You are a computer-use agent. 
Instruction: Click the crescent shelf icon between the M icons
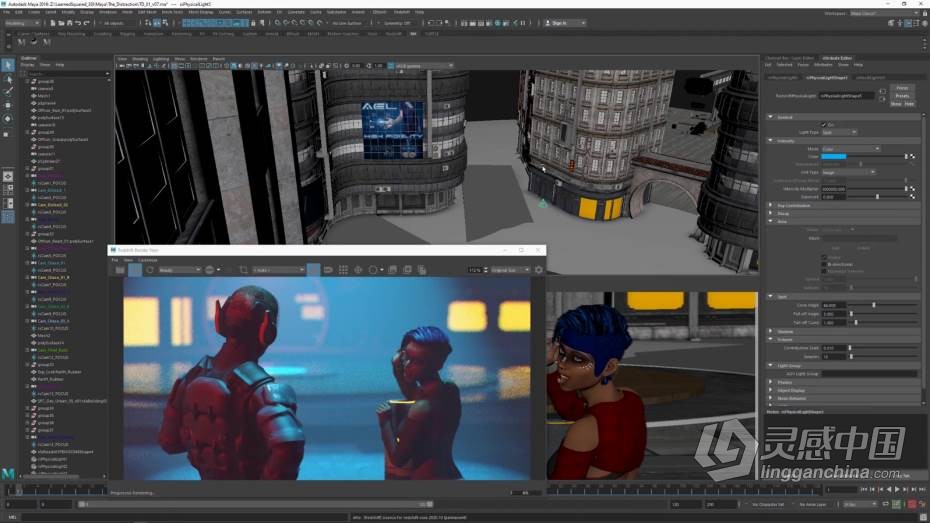pos(34,42)
